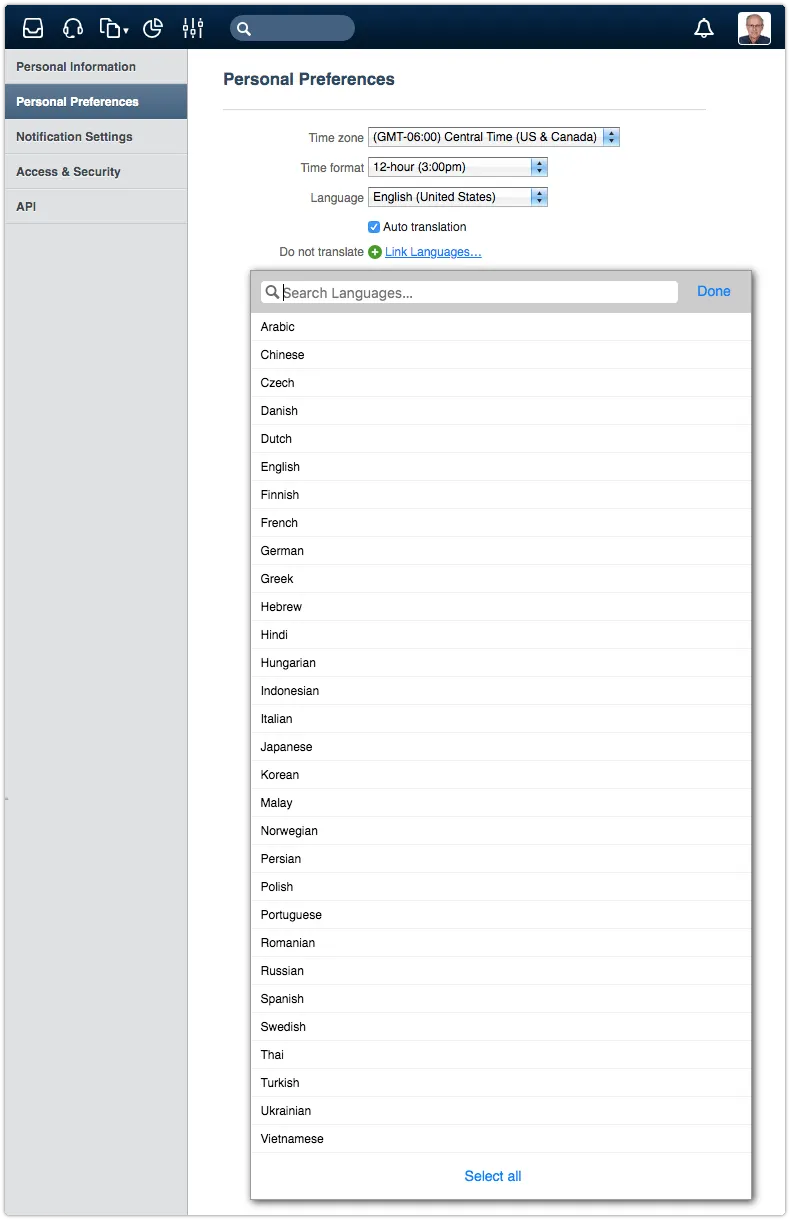Open the pie chart reports icon
Image resolution: width=790 pixels, height=1220 pixels.
click(153, 28)
